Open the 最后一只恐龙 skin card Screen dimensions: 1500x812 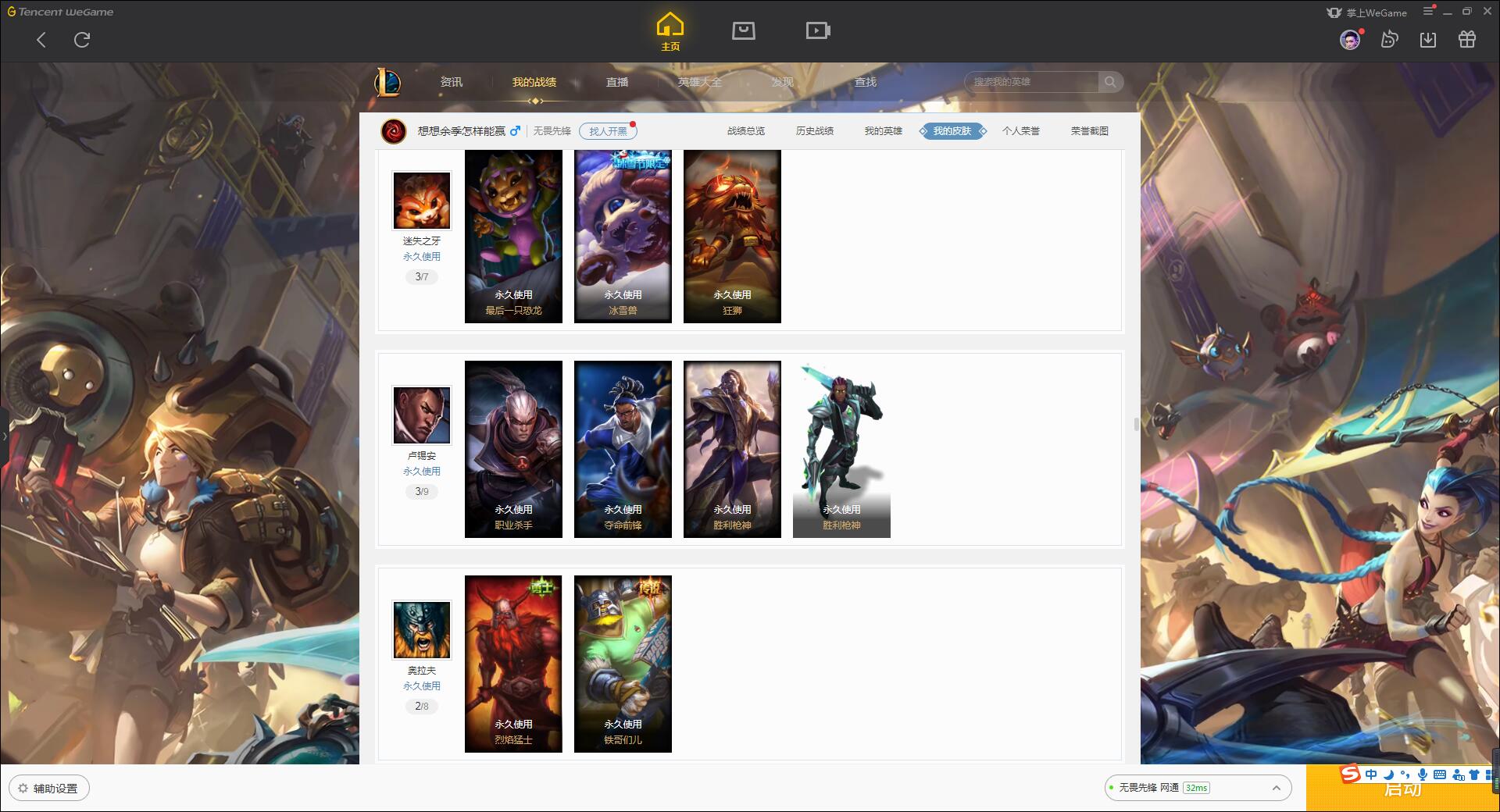[513, 237]
